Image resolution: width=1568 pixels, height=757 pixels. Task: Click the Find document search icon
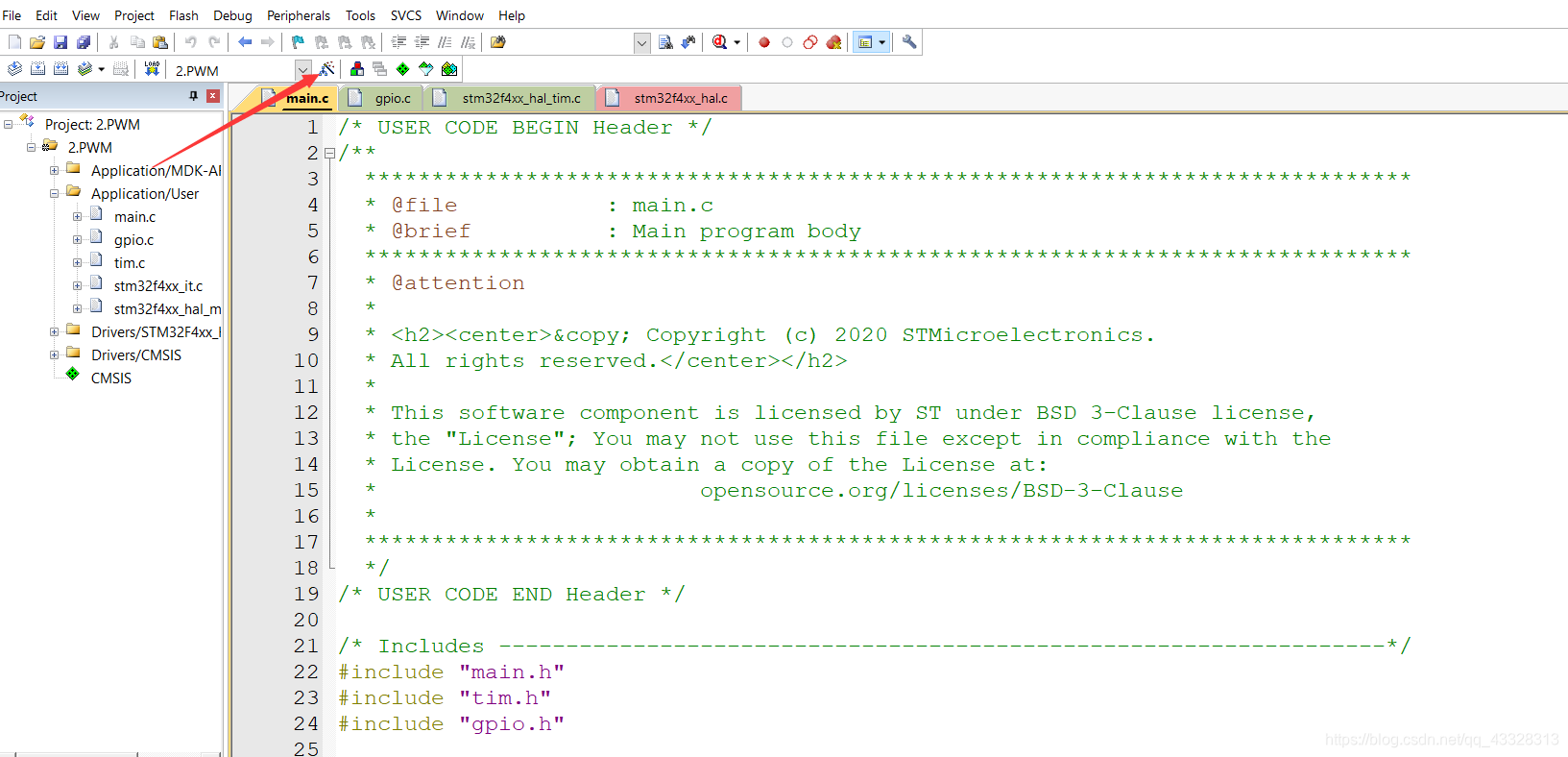(x=665, y=42)
